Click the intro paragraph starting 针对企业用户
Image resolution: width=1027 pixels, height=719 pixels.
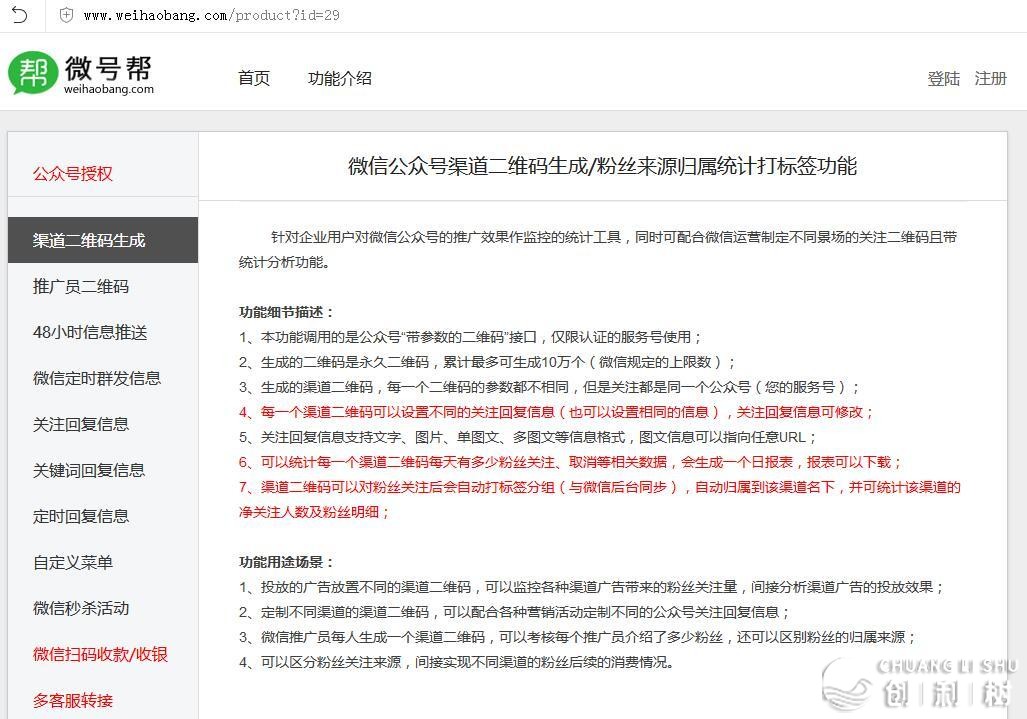(x=598, y=249)
